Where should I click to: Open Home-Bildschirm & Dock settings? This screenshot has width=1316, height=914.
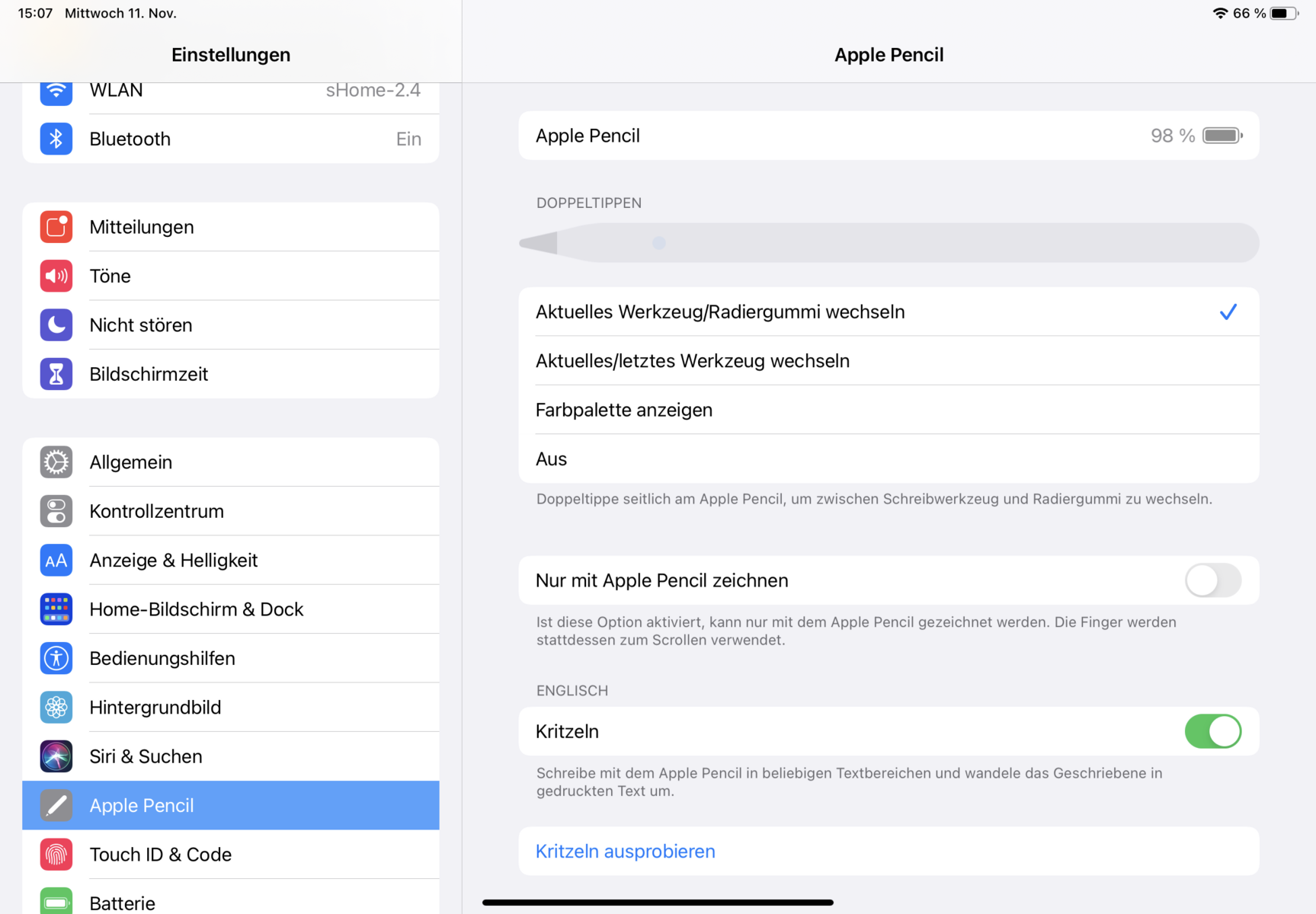[231, 609]
